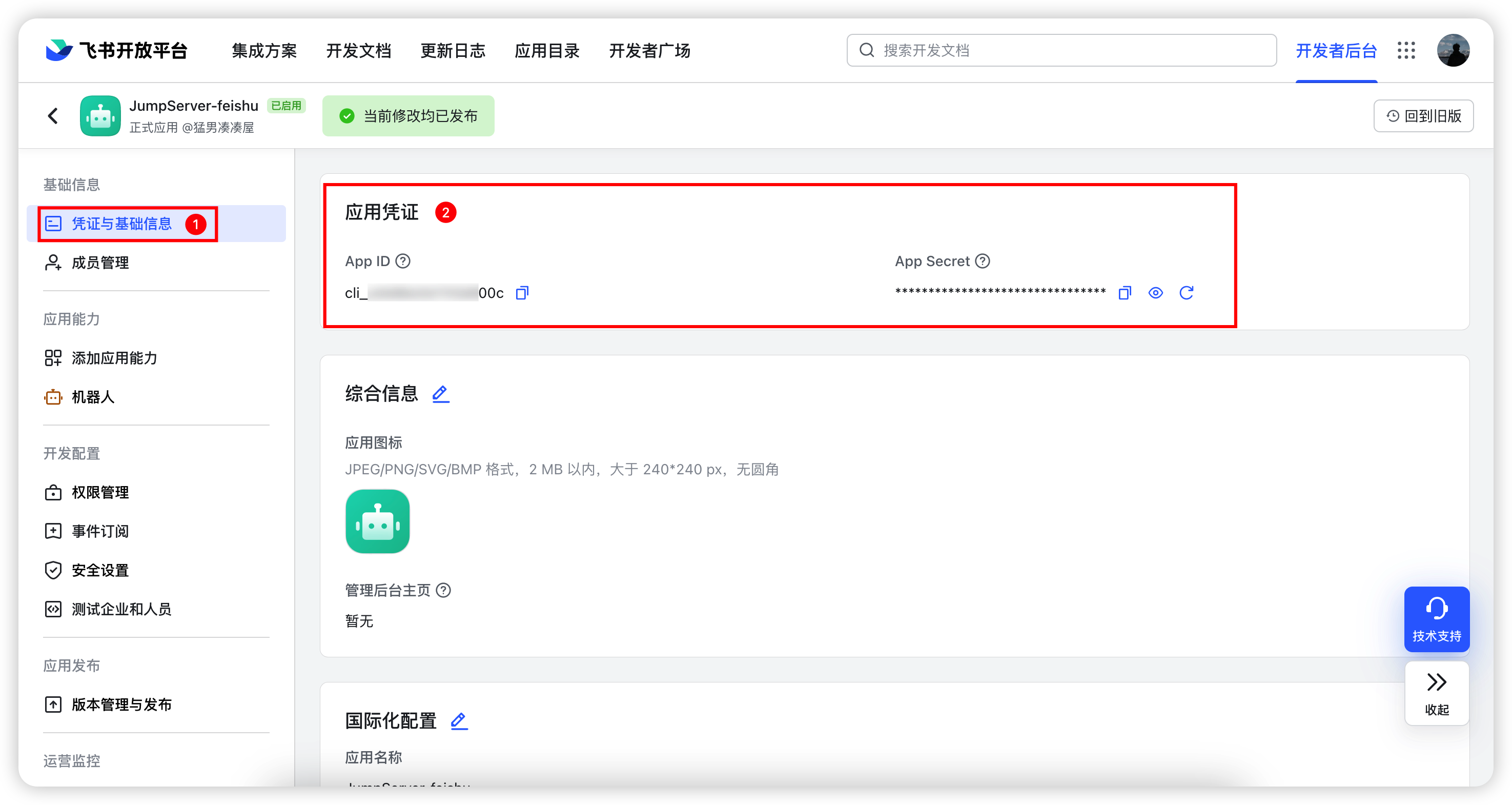Screen dimensions: 1512x805
Task: Open 开发文档 in top navigation
Action: (x=359, y=51)
